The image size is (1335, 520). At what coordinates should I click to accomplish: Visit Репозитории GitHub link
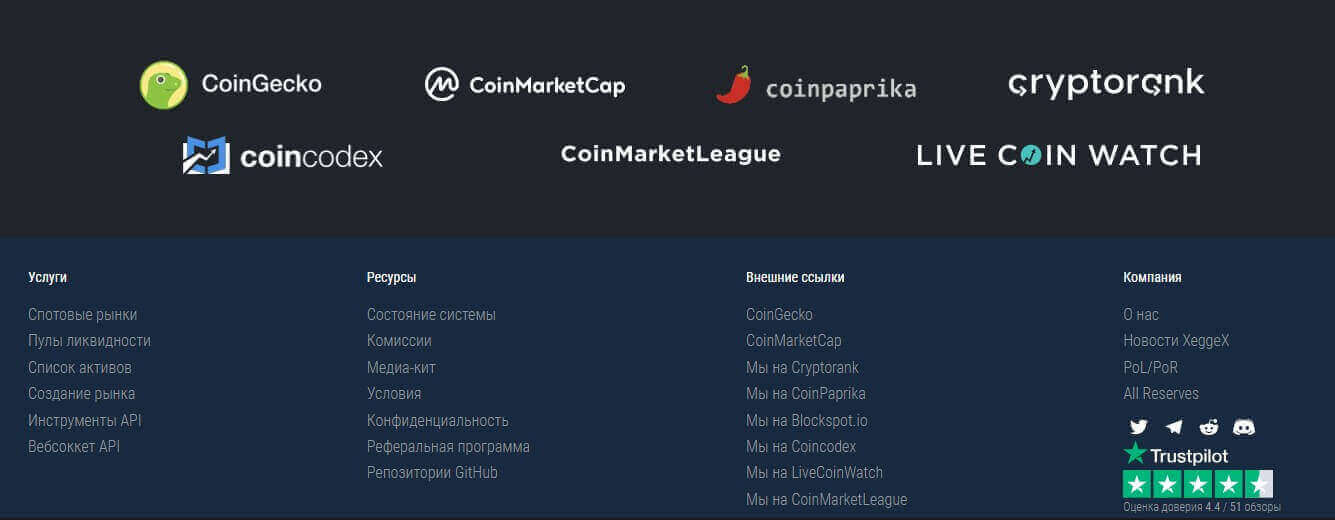point(432,472)
